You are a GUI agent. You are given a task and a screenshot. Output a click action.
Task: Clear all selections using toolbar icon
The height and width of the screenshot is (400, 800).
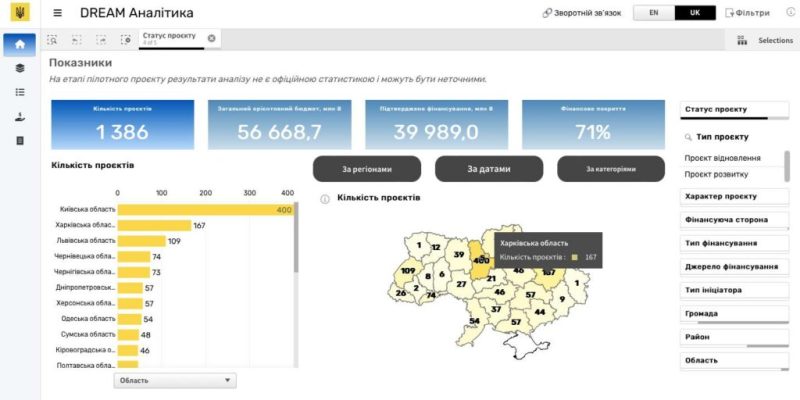click(x=126, y=40)
